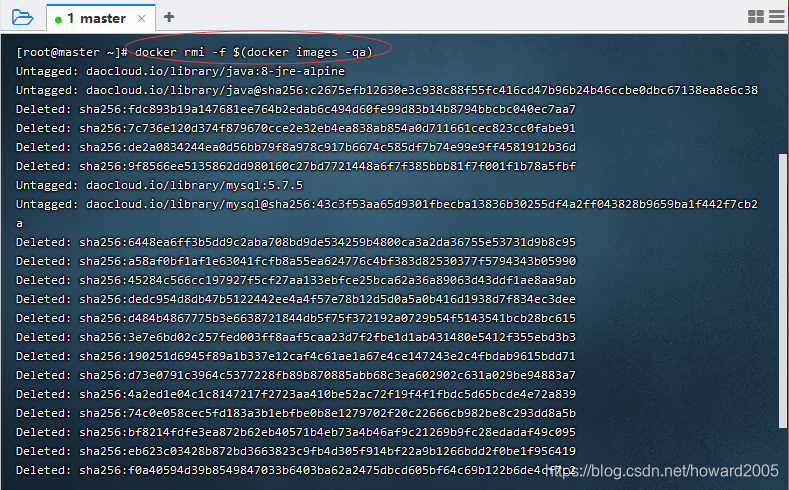Image resolution: width=789 pixels, height=490 pixels.
Task: Click the 'Deleted: sha256:3e7e6bd02c...' line
Action: 295,337
